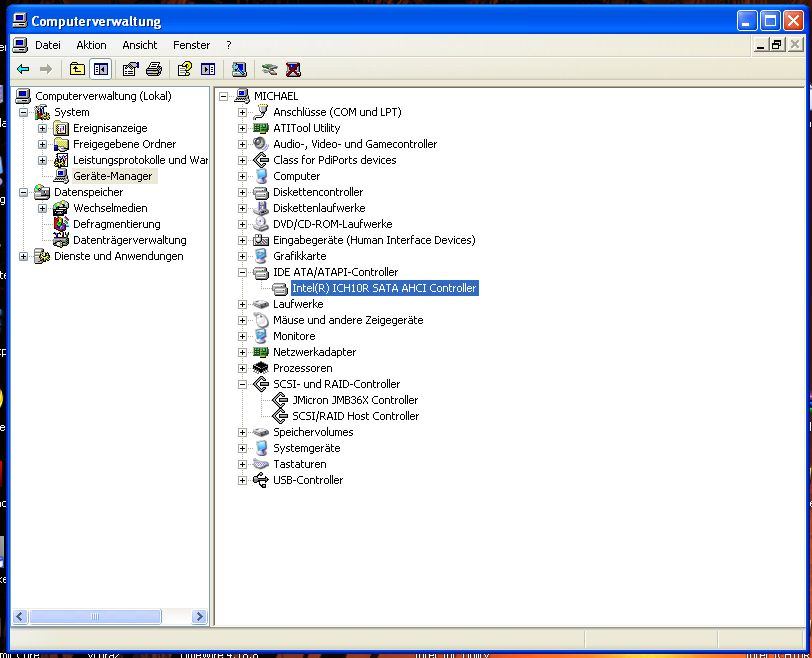Open the Aktion menu
Image resolution: width=812 pixels, height=658 pixels.
tap(91, 45)
